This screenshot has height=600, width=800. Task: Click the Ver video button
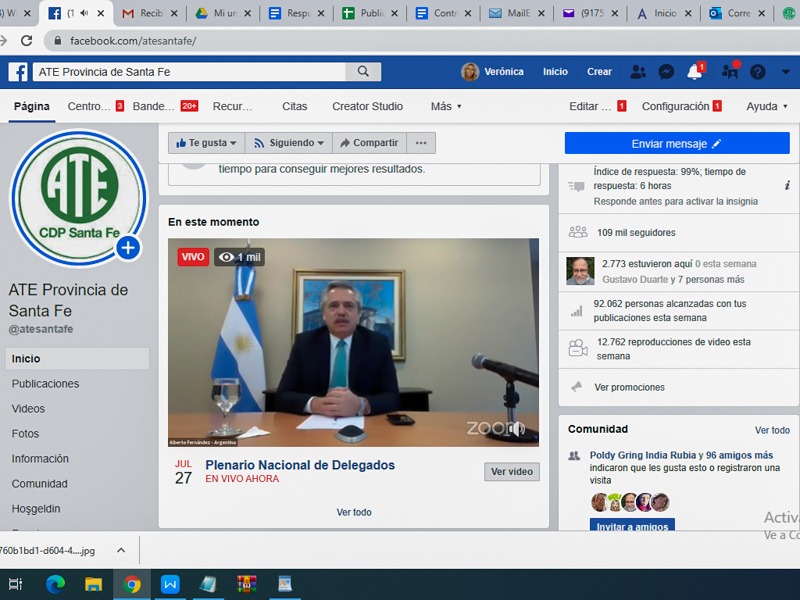[512, 472]
